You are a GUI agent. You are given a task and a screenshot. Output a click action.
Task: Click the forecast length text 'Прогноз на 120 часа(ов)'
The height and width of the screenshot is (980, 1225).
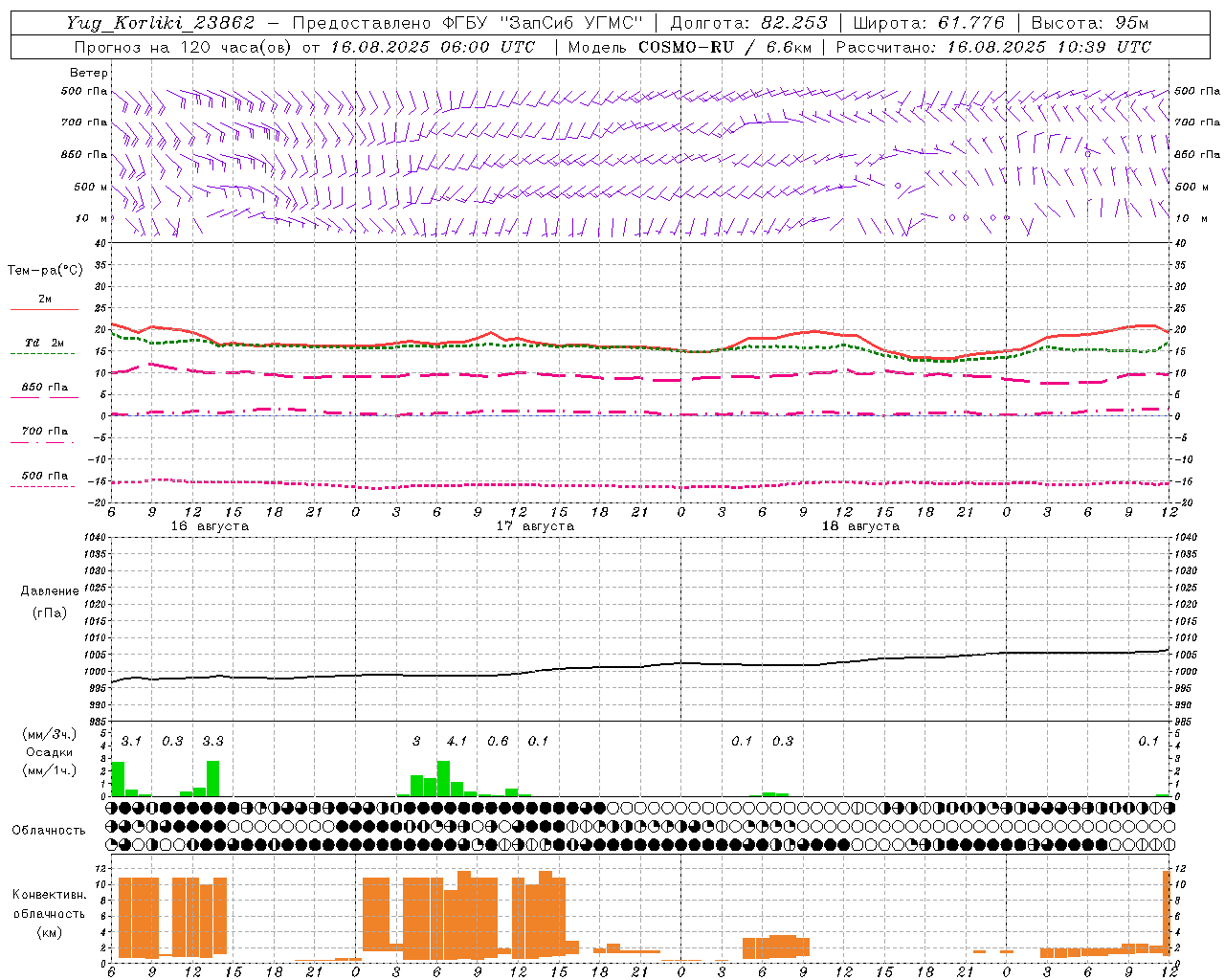pos(183,47)
